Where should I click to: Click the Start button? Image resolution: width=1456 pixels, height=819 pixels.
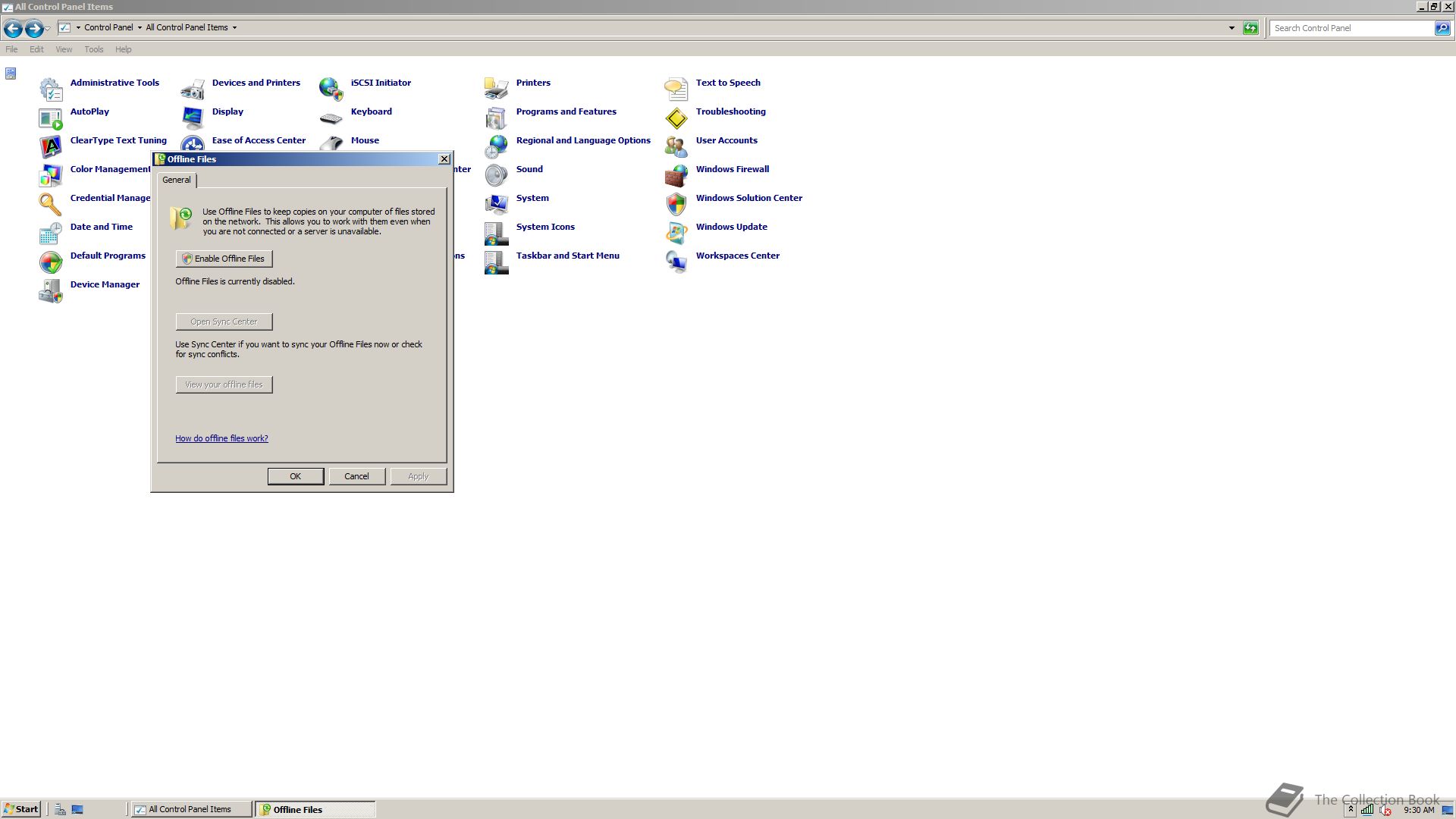coord(20,809)
